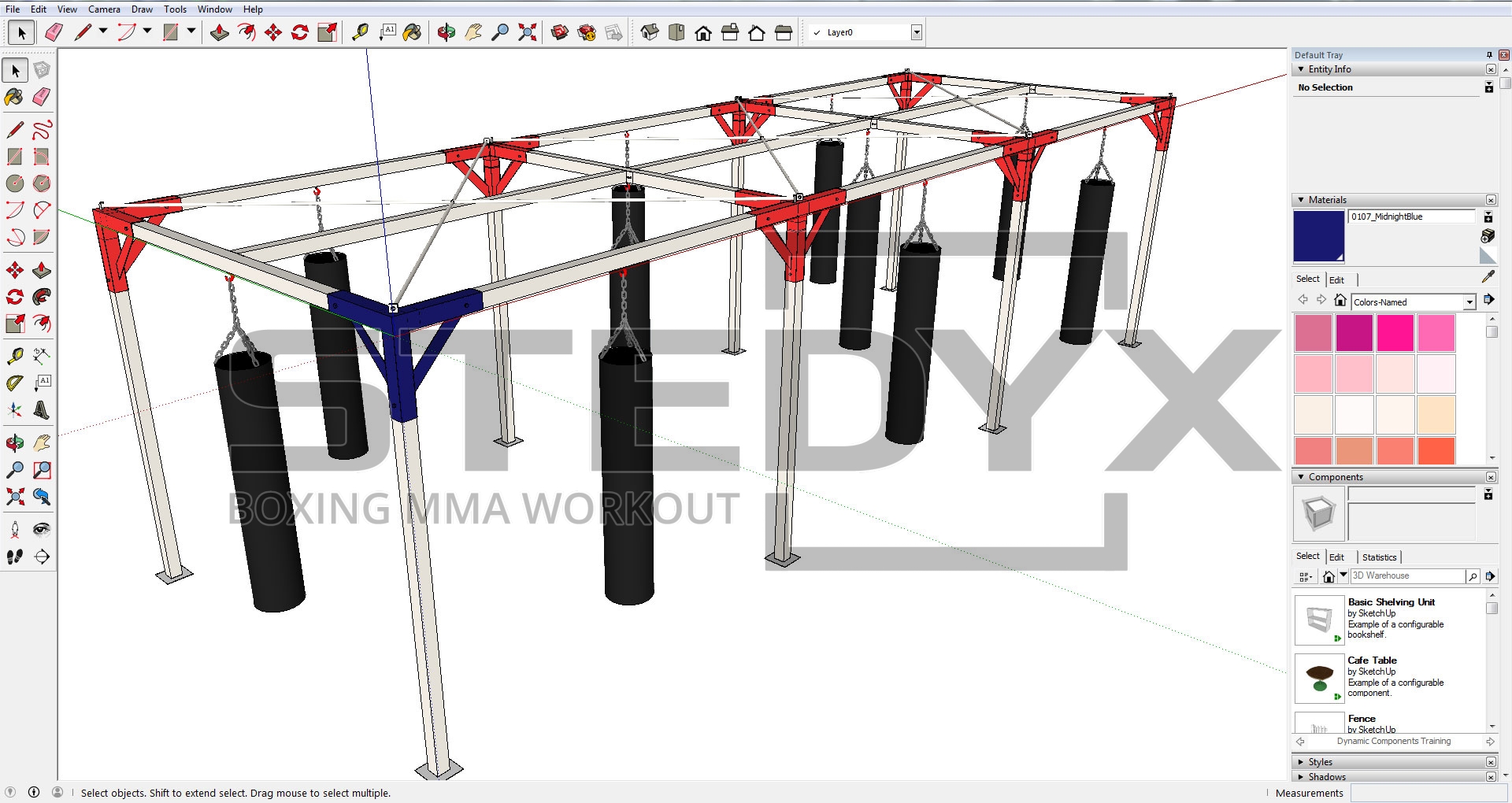Viewport: 1512px width, 803px height.
Task: Click the MidnightBlue current material swatch
Action: tap(1318, 236)
